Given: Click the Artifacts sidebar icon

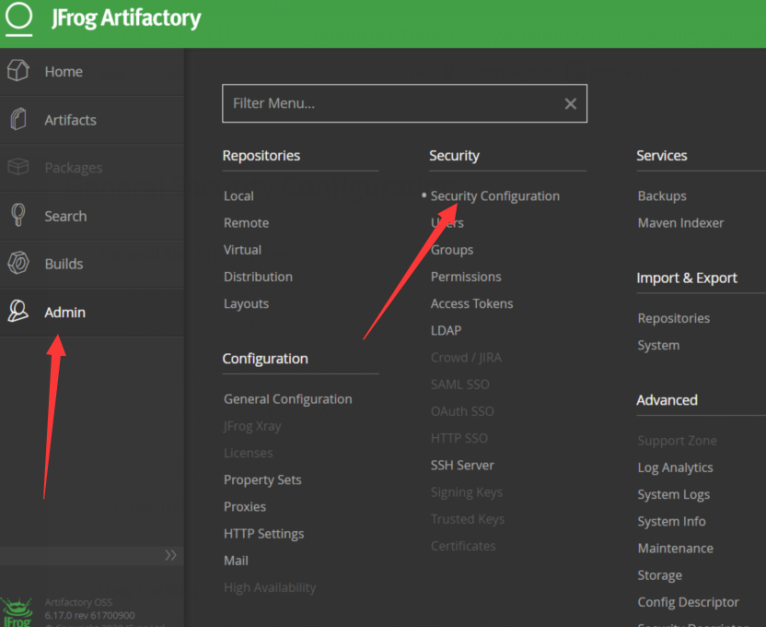Looking at the screenshot, I should [x=18, y=119].
